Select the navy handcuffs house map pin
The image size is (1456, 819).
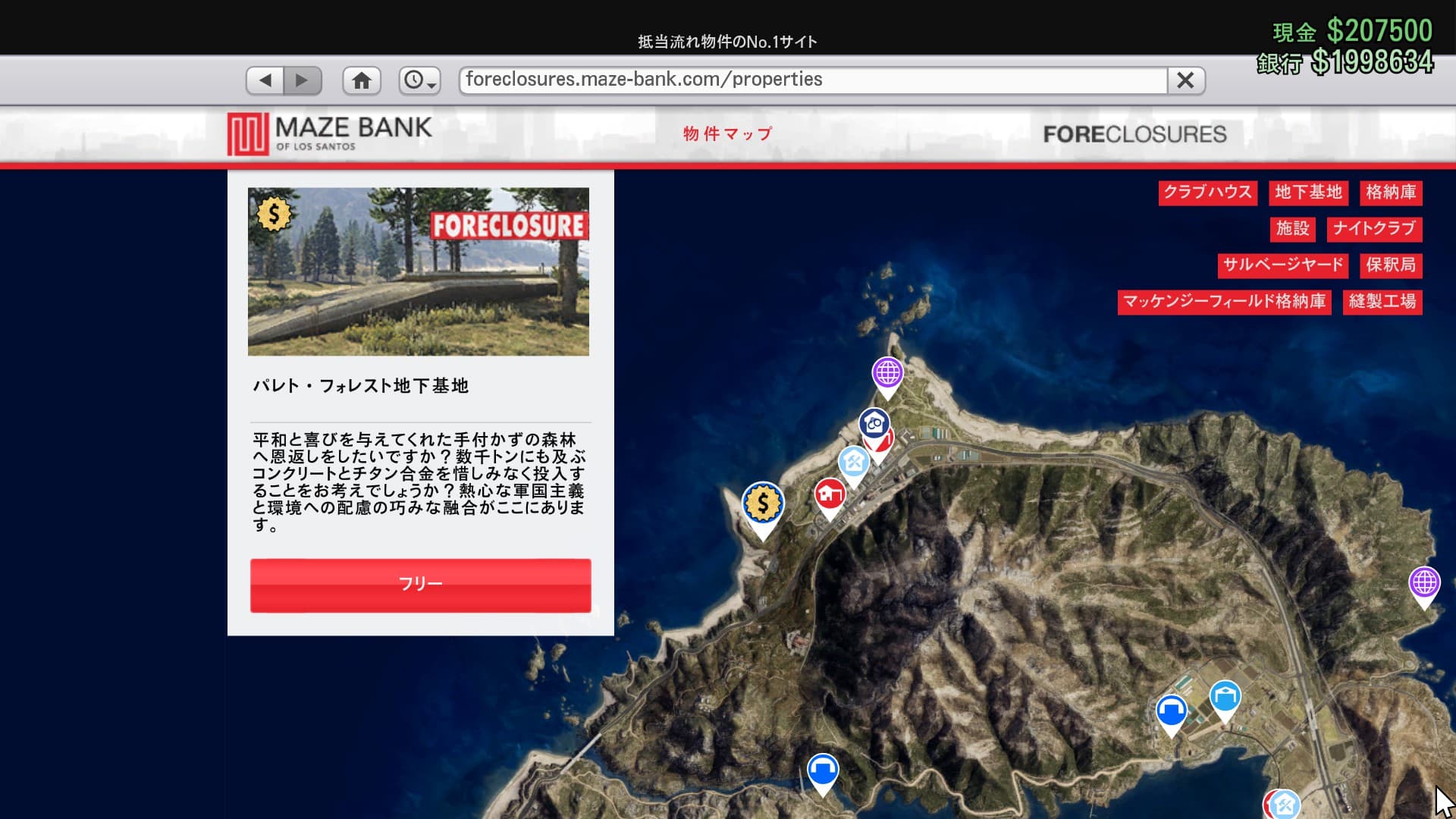coord(874,423)
